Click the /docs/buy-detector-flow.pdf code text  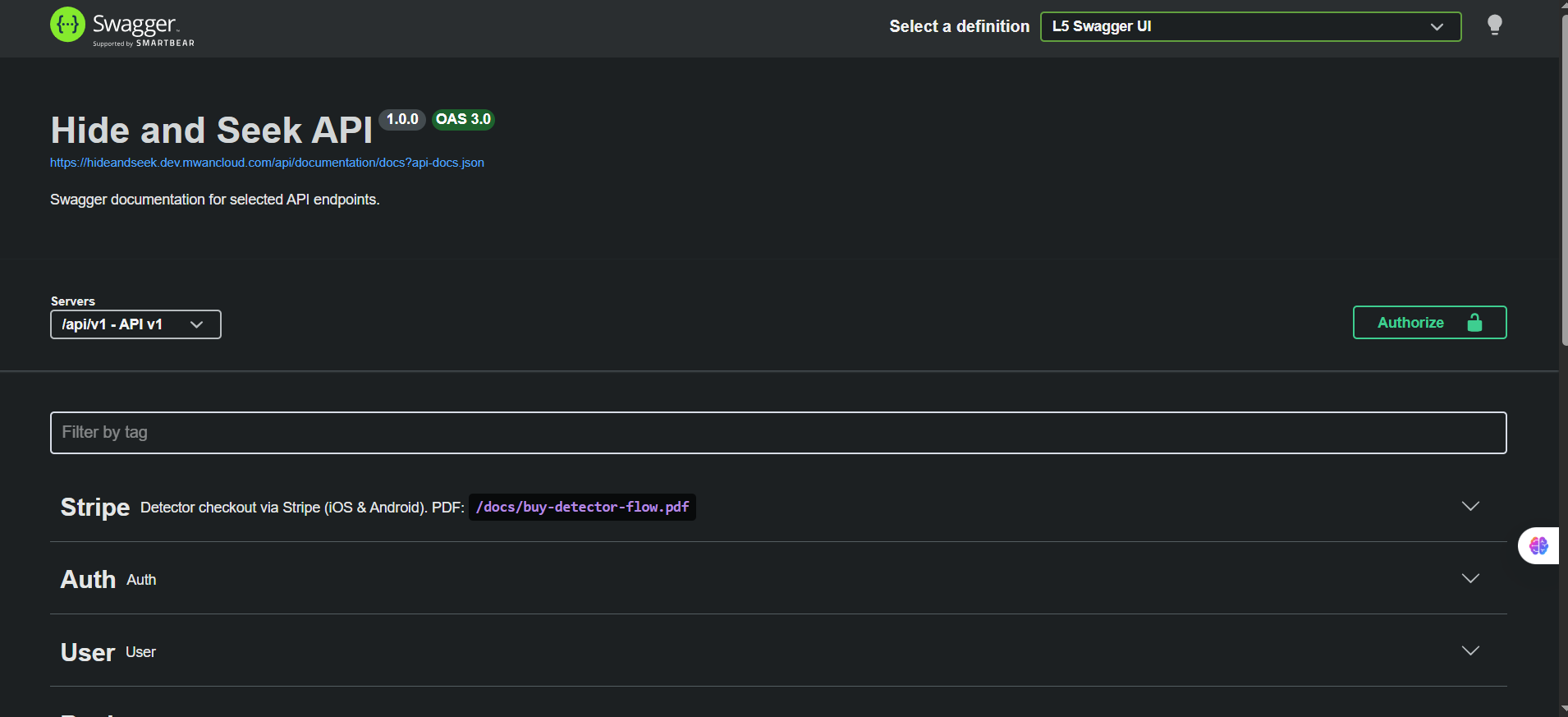[582, 507]
